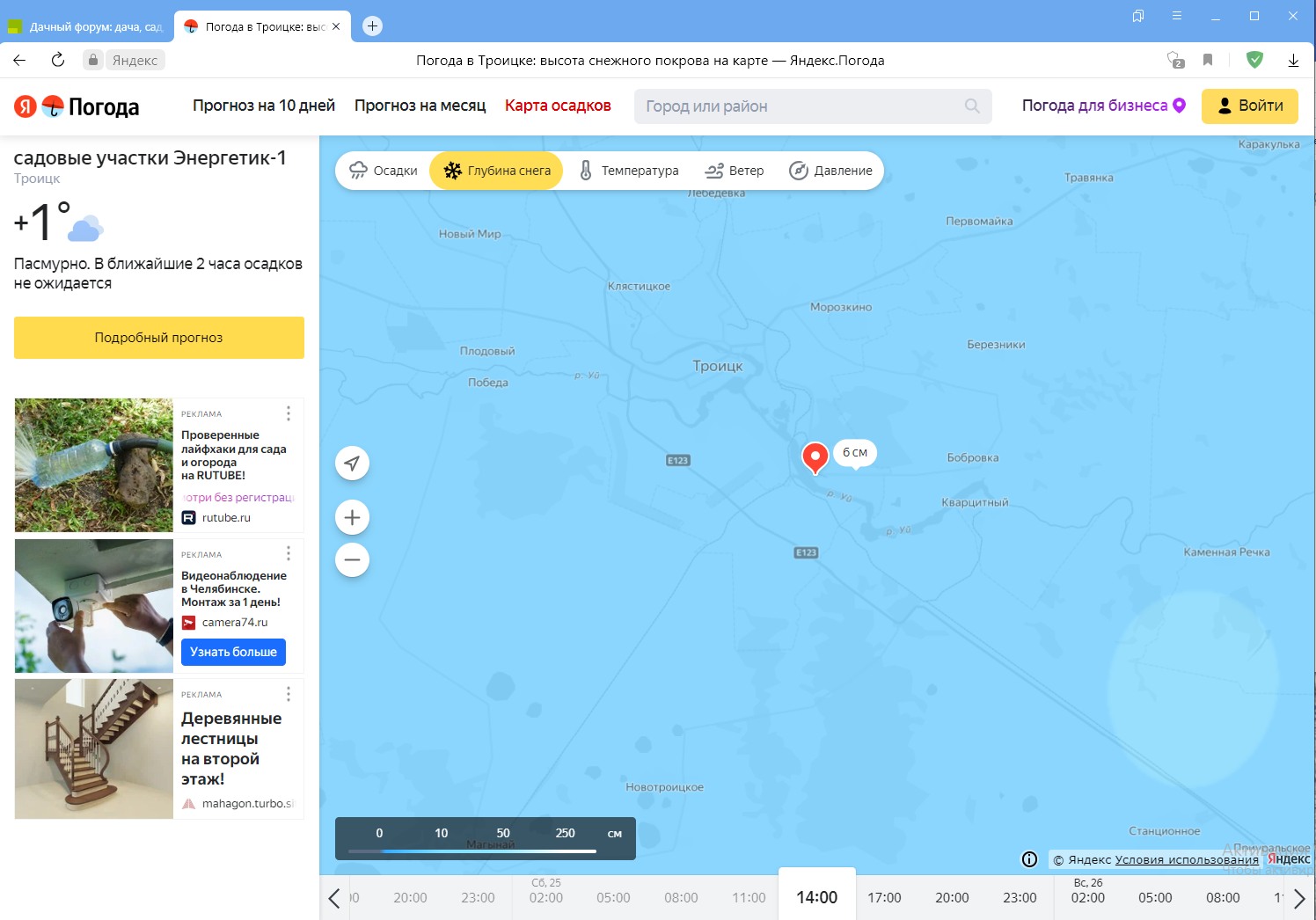
Task: Click the browser back arrow
Action: [19, 60]
